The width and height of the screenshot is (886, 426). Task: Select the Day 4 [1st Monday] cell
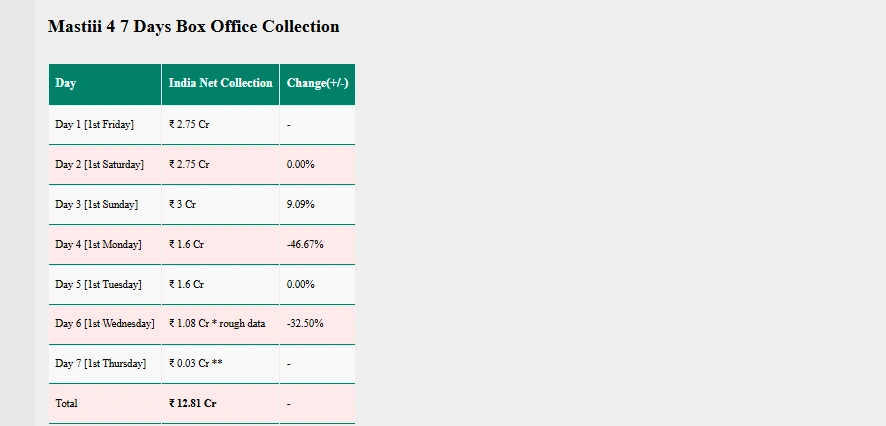click(x=98, y=245)
